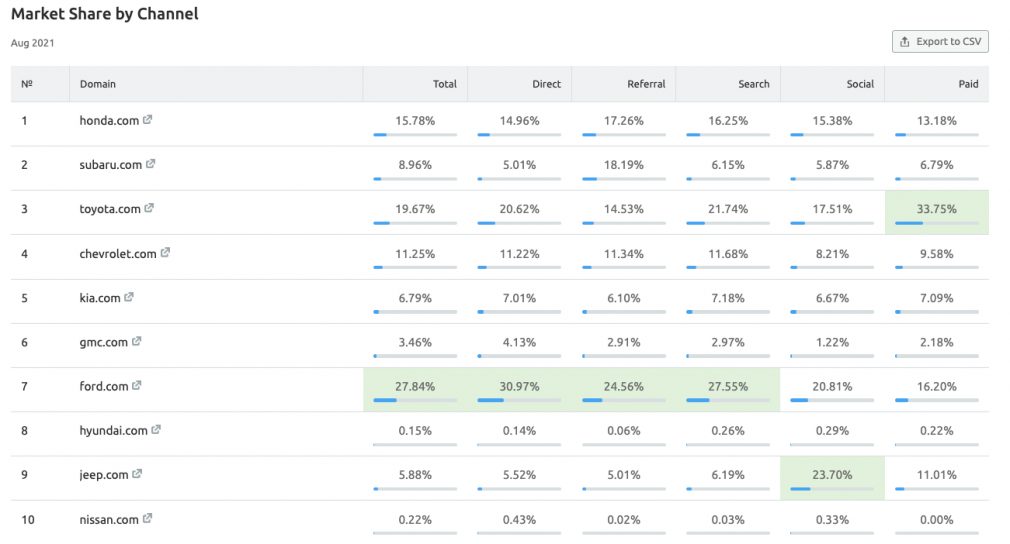Viewport: 1010px width, 544px height.
Task: Open the jeep.com domain link
Action: 104,475
